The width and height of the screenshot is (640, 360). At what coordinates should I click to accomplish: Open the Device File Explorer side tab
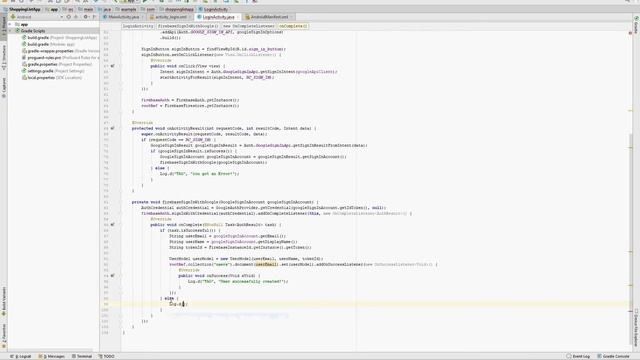tap(636, 327)
